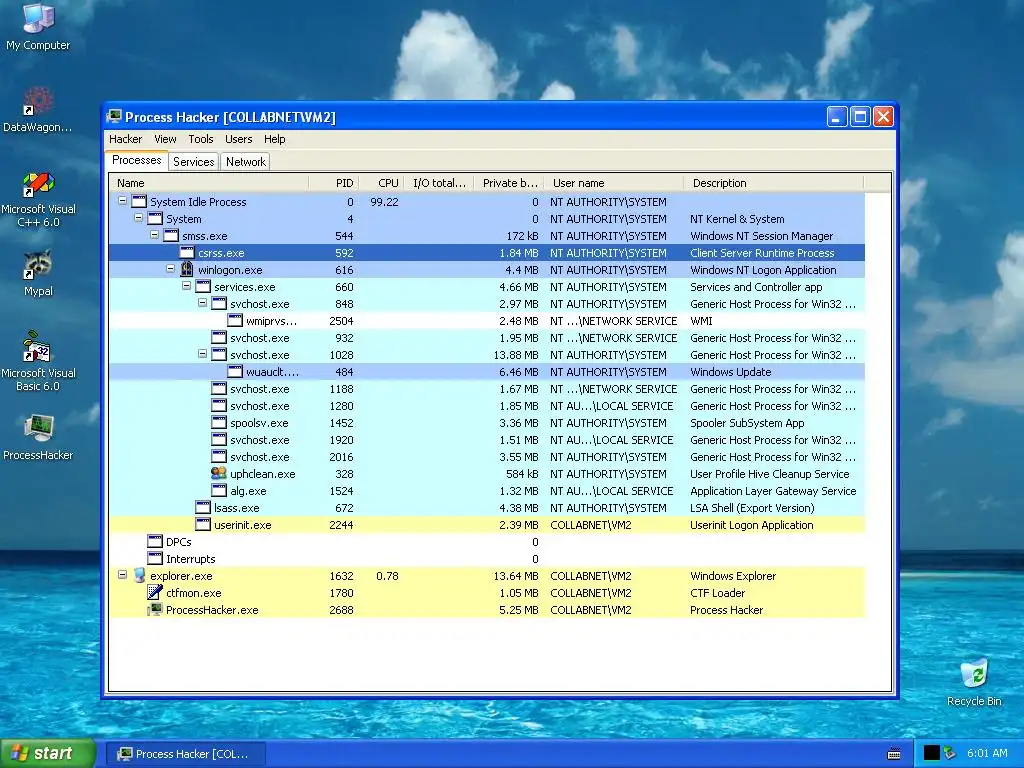Screen dimensions: 1024x768
Task: Click the 13.64 MB private bytes value
Action: (x=516, y=575)
